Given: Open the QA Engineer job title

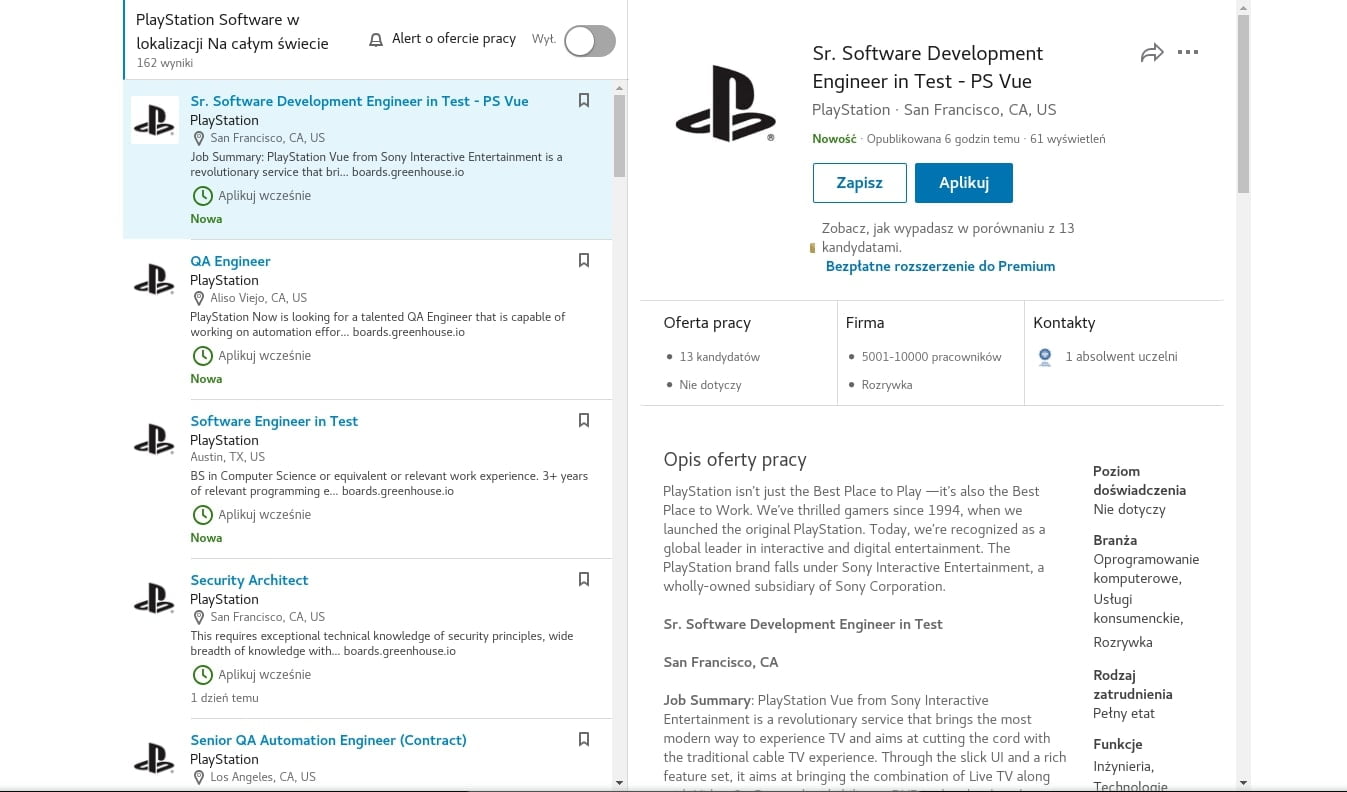Looking at the screenshot, I should click(230, 261).
